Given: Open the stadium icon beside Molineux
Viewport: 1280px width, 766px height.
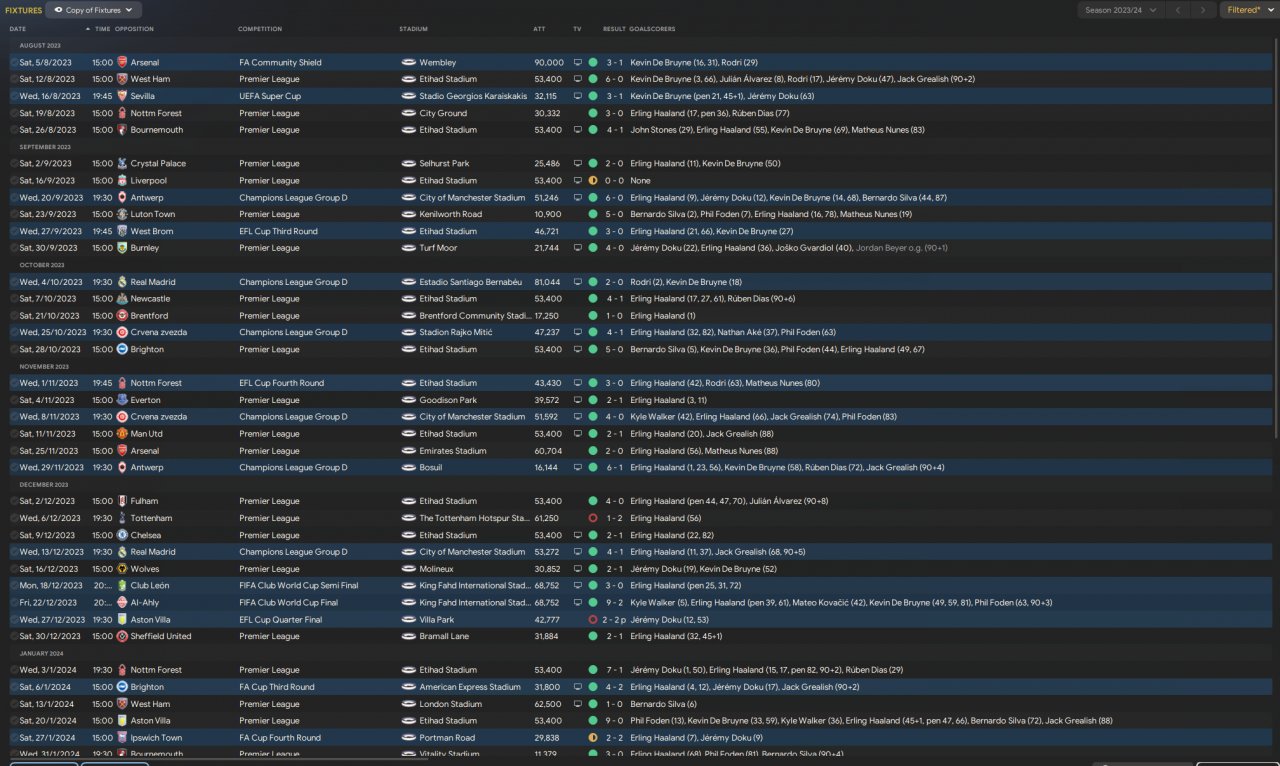Looking at the screenshot, I should (x=408, y=569).
